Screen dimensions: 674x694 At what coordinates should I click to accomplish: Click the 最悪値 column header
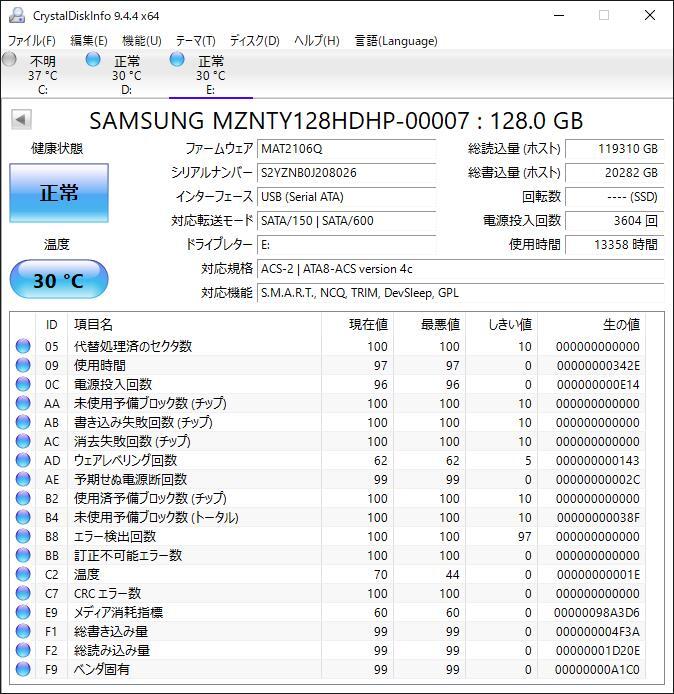point(429,324)
